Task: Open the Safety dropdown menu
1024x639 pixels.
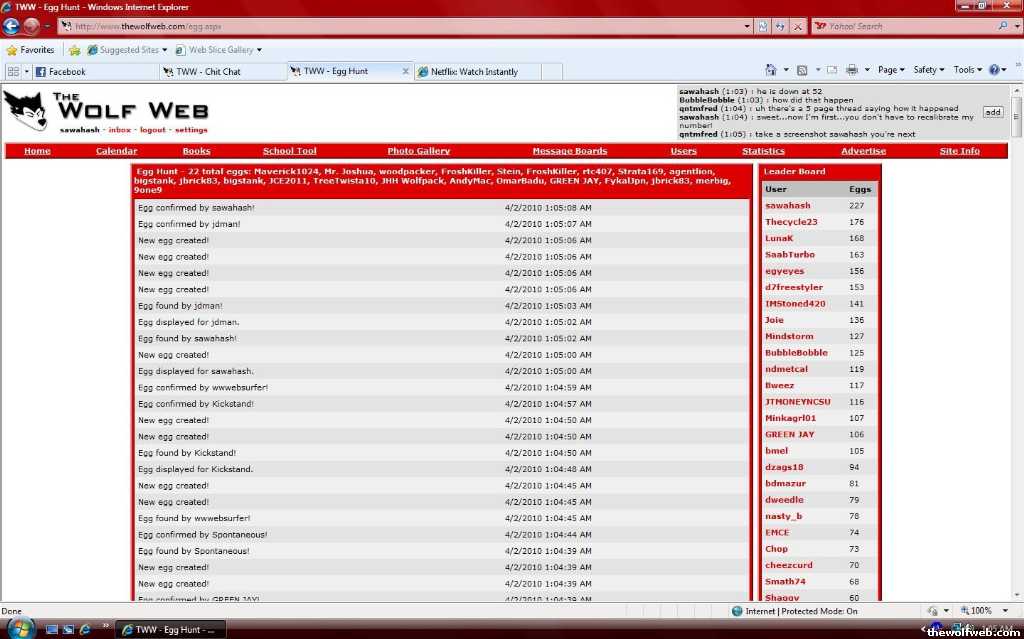Action: click(929, 70)
